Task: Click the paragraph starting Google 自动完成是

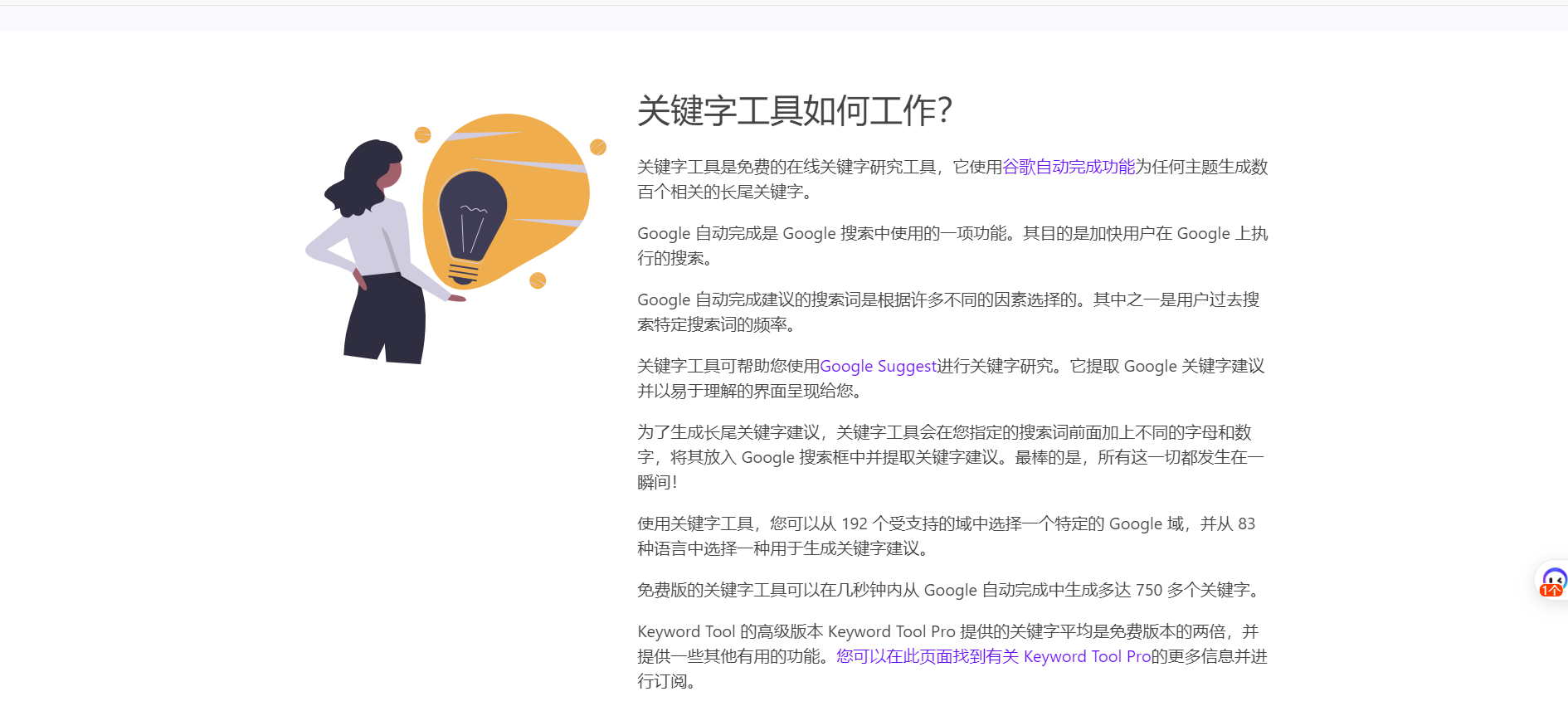Action: click(x=952, y=246)
